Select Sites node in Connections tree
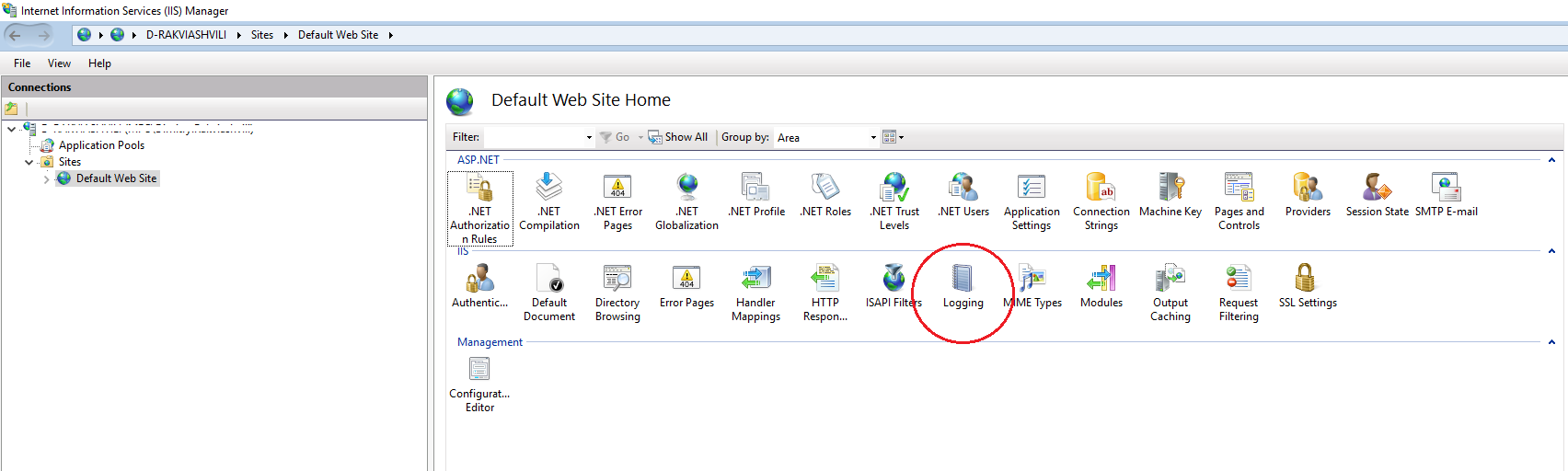Image resolution: width=1568 pixels, height=471 pixels. [x=70, y=162]
